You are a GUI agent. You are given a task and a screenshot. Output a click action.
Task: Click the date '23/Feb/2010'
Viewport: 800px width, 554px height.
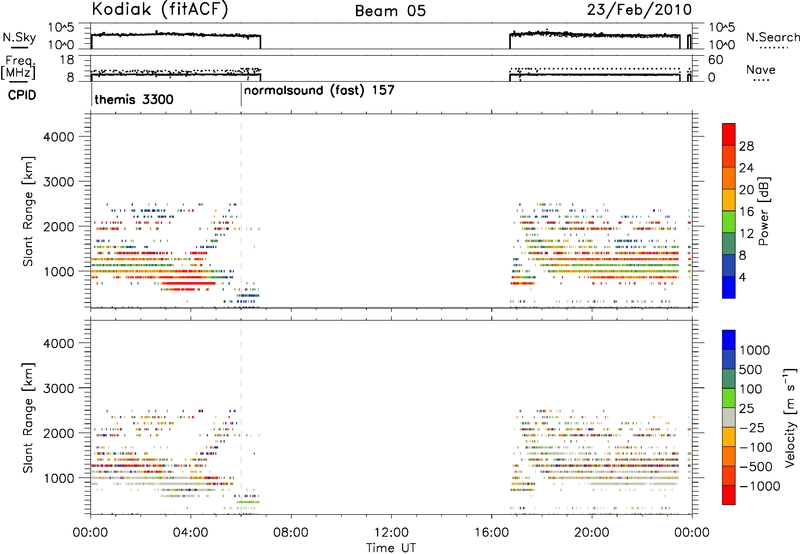[x=639, y=9]
